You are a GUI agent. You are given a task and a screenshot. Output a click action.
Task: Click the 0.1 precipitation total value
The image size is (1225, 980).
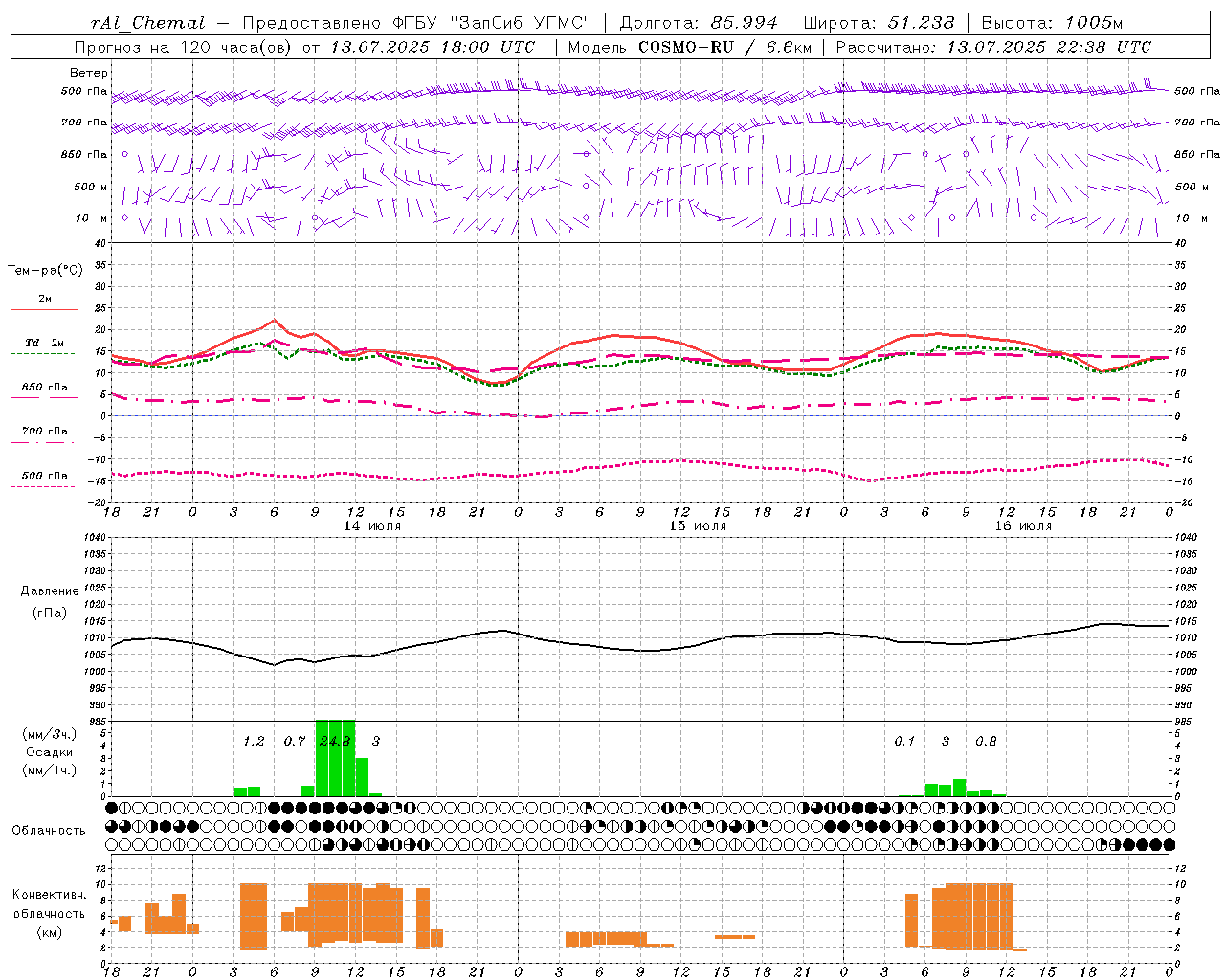click(904, 741)
